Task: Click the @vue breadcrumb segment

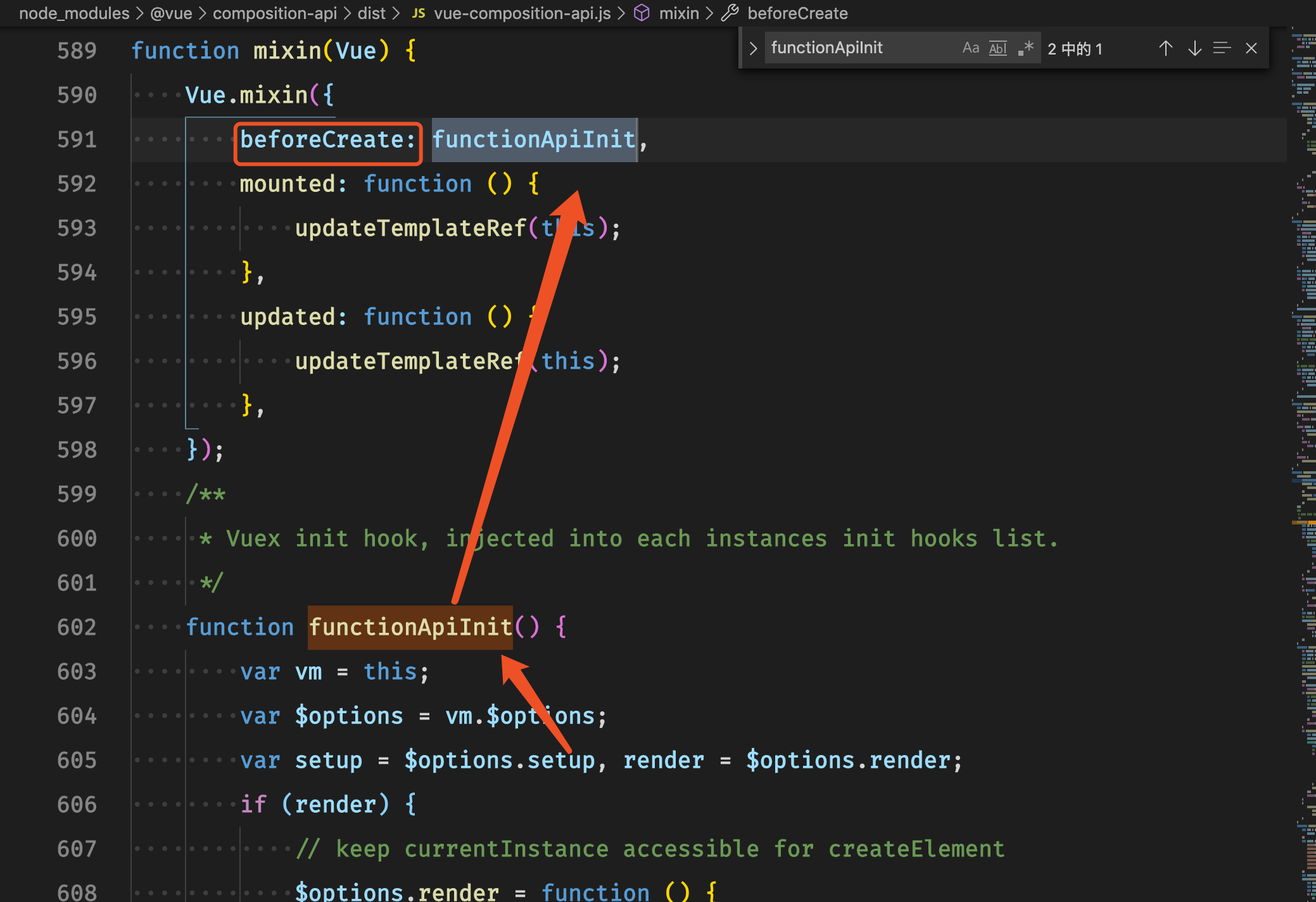Action: pyautogui.click(x=171, y=13)
